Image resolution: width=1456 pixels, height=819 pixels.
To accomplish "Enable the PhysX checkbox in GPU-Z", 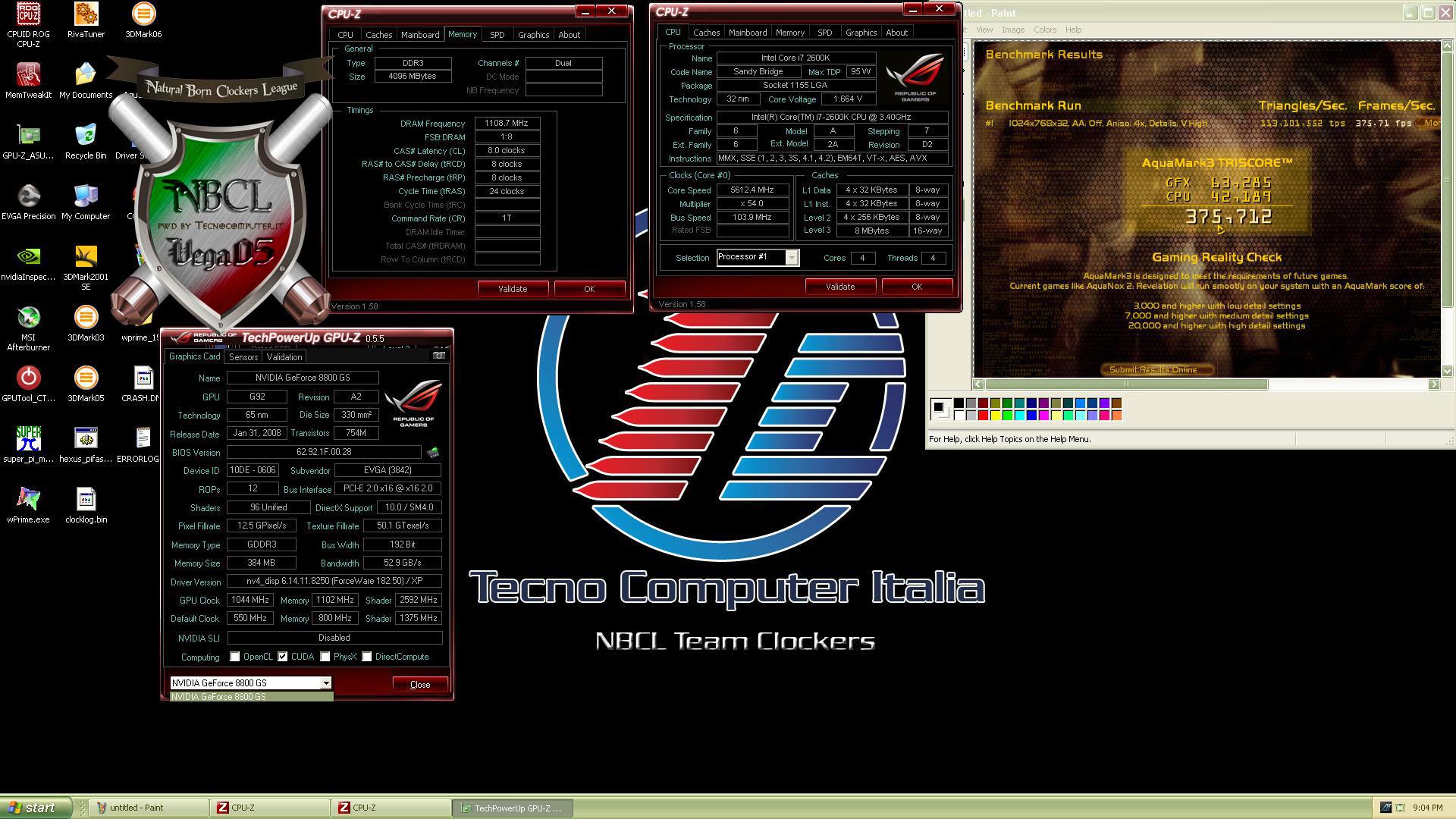I will click(x=325, y=657).
